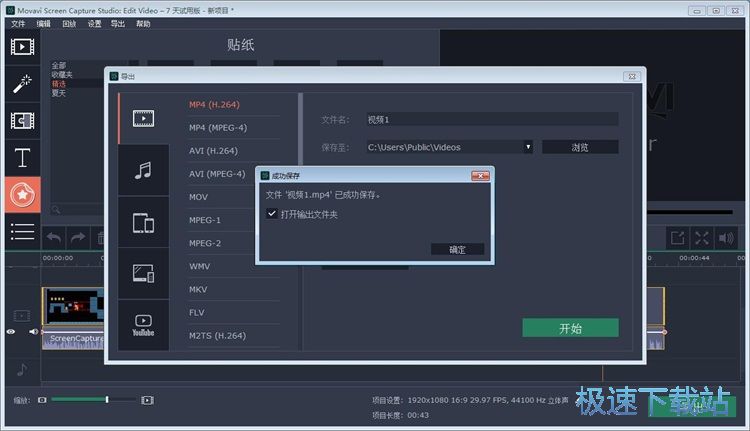Open the More tools list icon
Screen dimensions: 750x431
(x=22, y=232)
